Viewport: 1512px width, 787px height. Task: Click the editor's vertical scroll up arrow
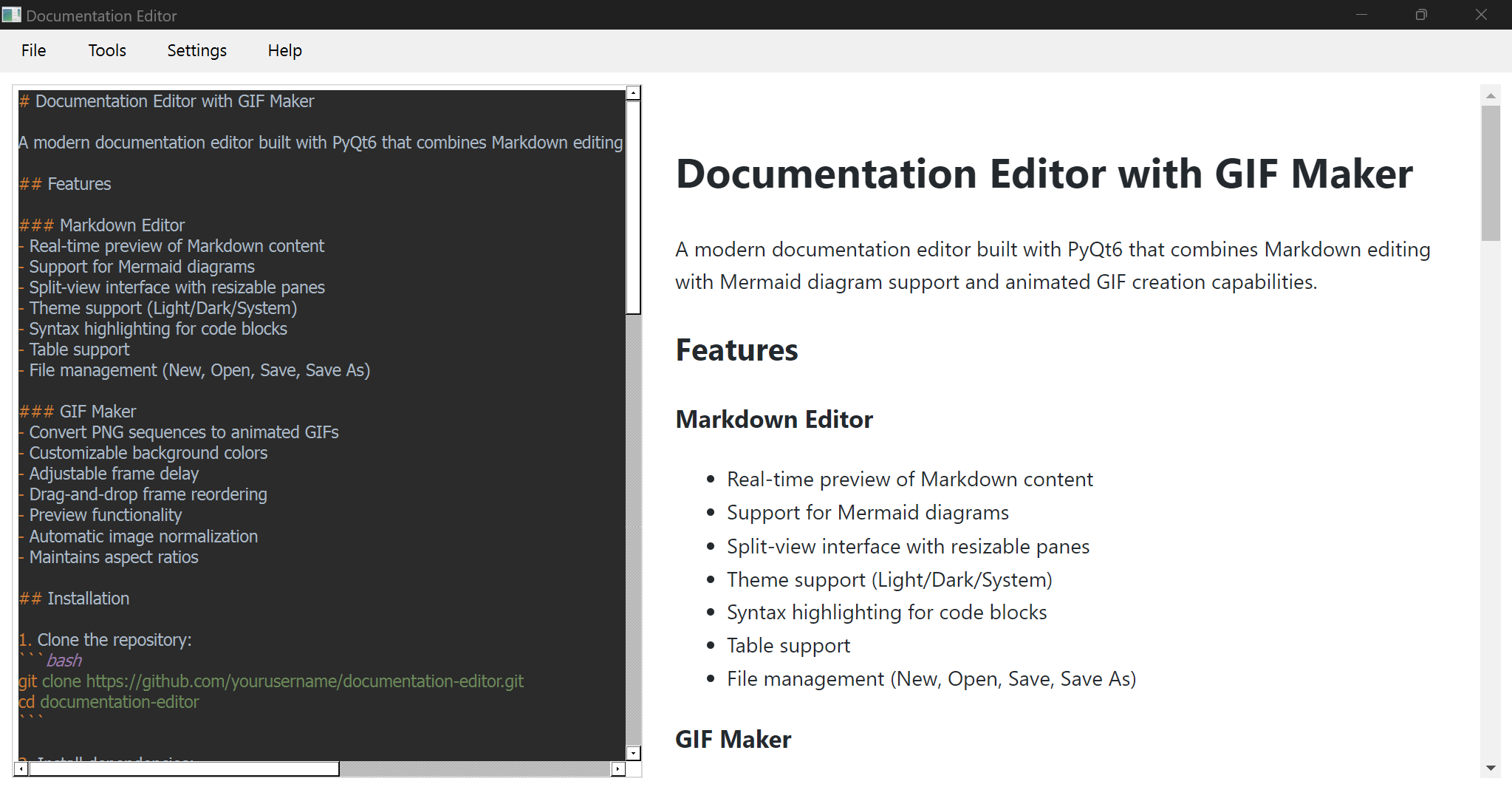point(633,93)
